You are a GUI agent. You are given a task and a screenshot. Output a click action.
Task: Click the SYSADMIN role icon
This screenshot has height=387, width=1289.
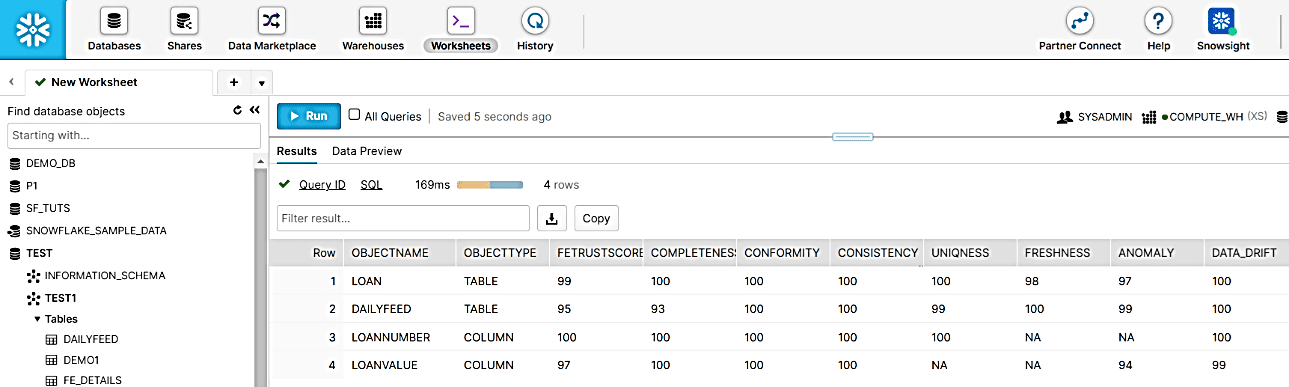pyautogui.click(x=1065, y=117)
